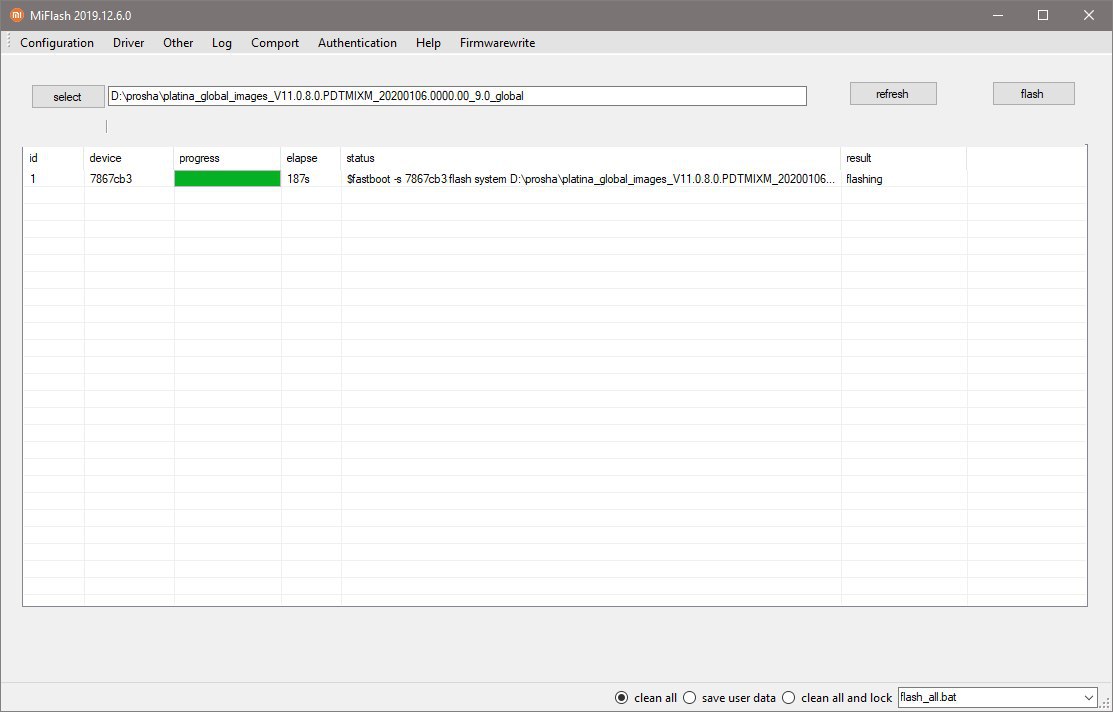Open the Log menu
The width and height of the screenshot is (1113, 712).
point(221,43)
